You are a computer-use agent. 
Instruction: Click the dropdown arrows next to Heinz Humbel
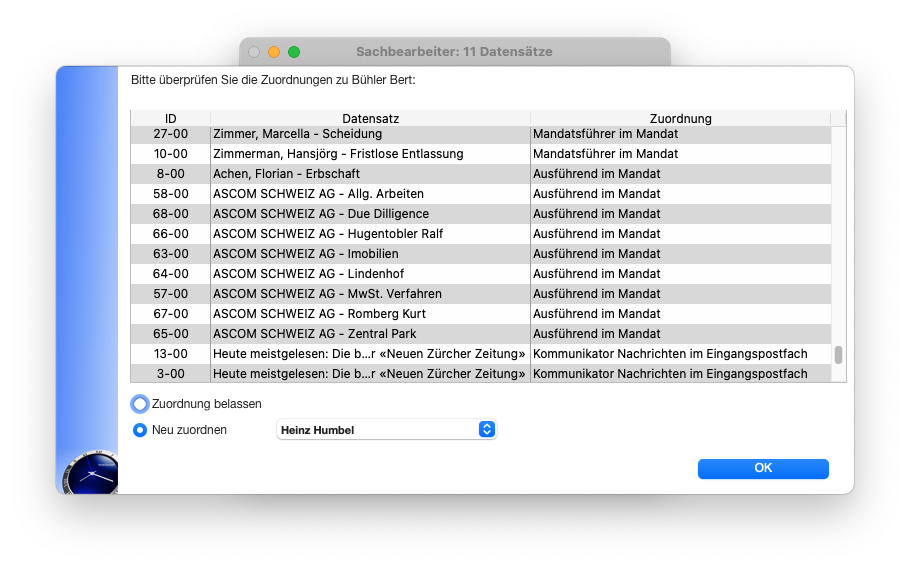[486, 429]
